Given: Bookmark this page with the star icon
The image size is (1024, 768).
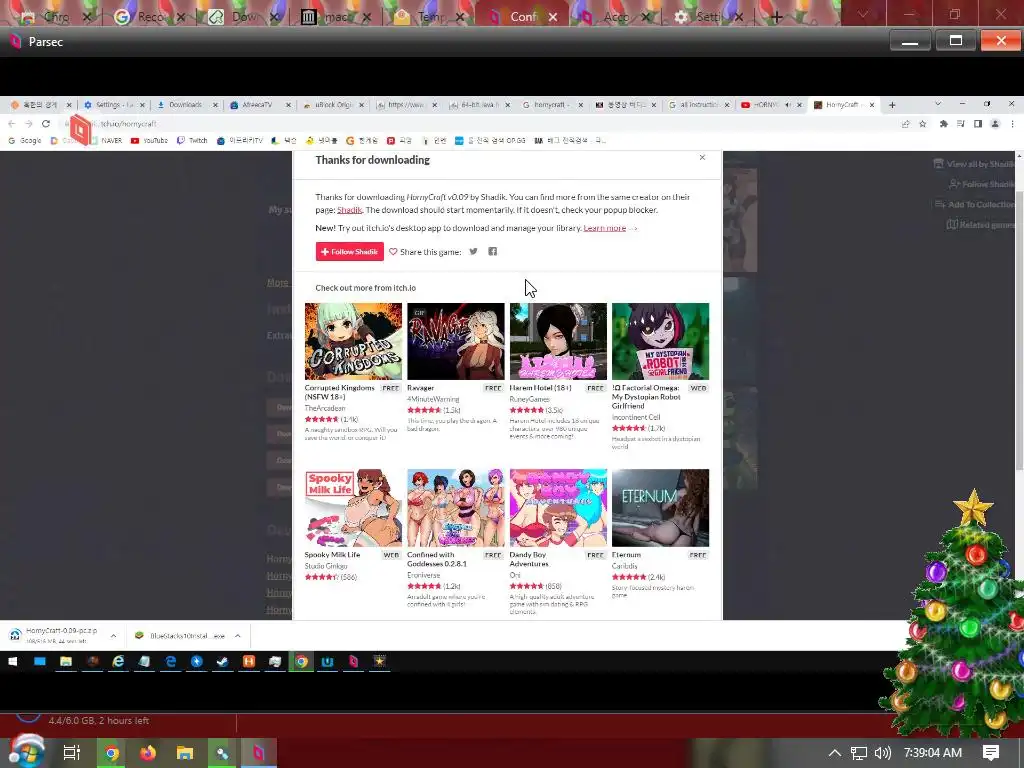Looking at the screenshot, I should click(923, 123).
